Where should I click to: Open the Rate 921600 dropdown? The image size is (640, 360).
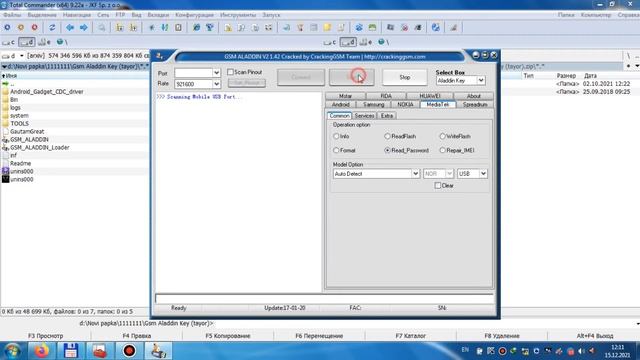point(216,84)
